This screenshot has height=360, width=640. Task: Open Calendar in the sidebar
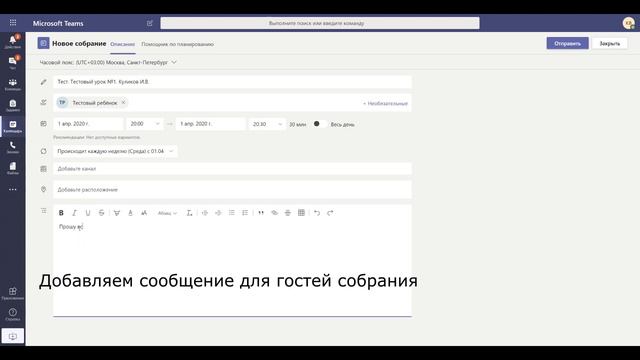click(13, 126)
